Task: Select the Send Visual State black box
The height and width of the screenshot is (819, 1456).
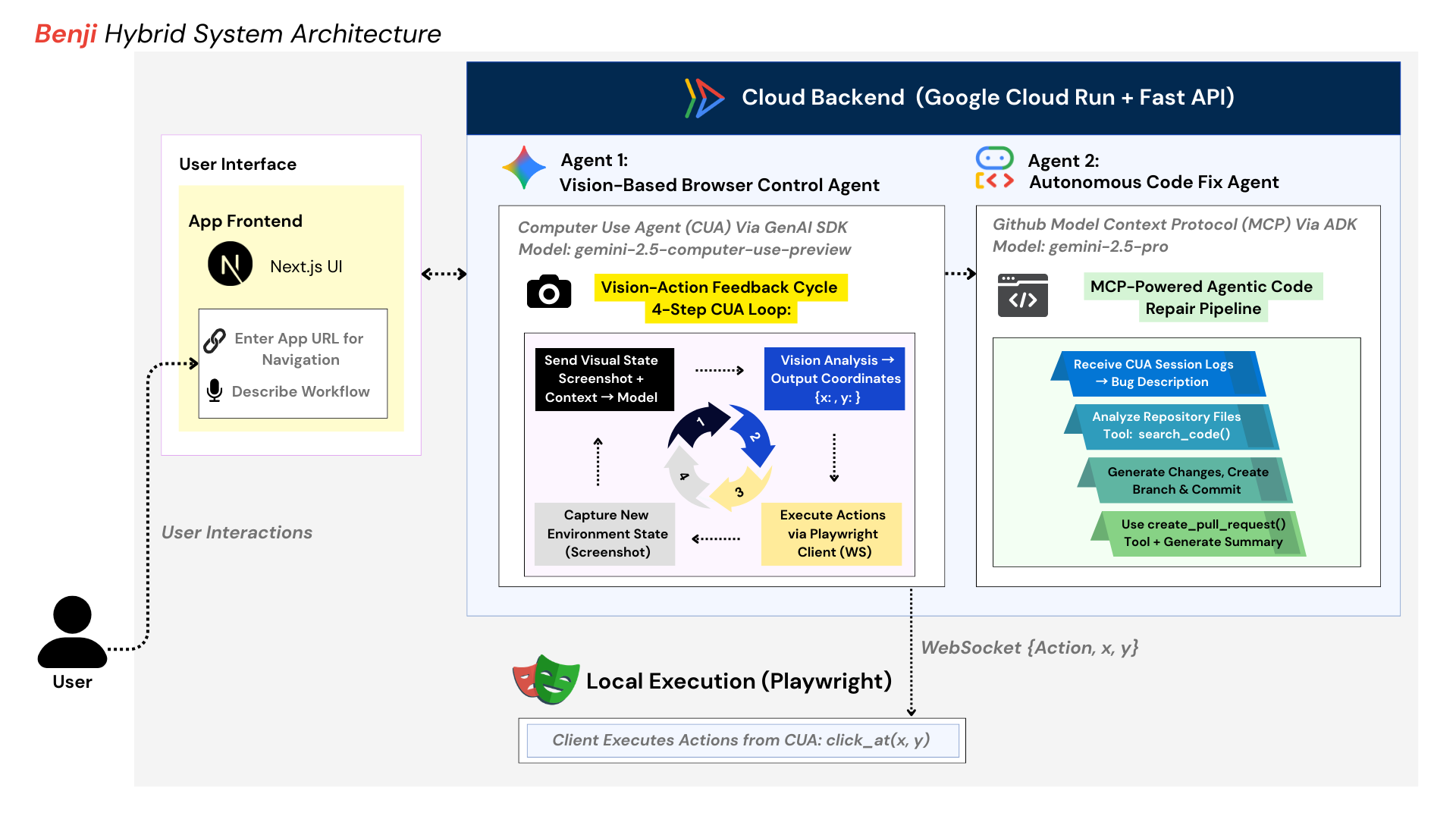Action: [x=604, y=379]
